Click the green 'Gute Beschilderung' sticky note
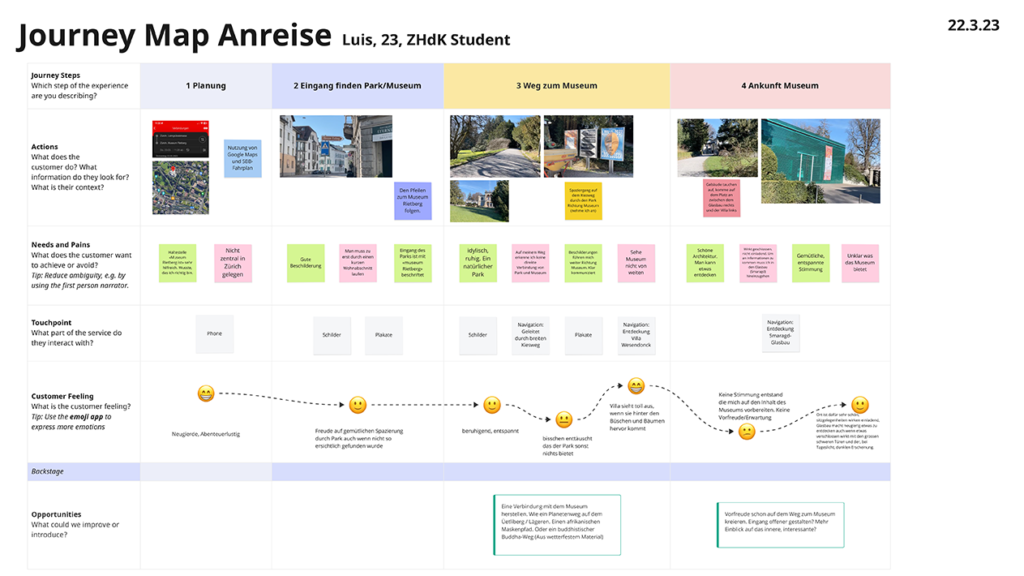1024x576 pixels. coord(306,263)
